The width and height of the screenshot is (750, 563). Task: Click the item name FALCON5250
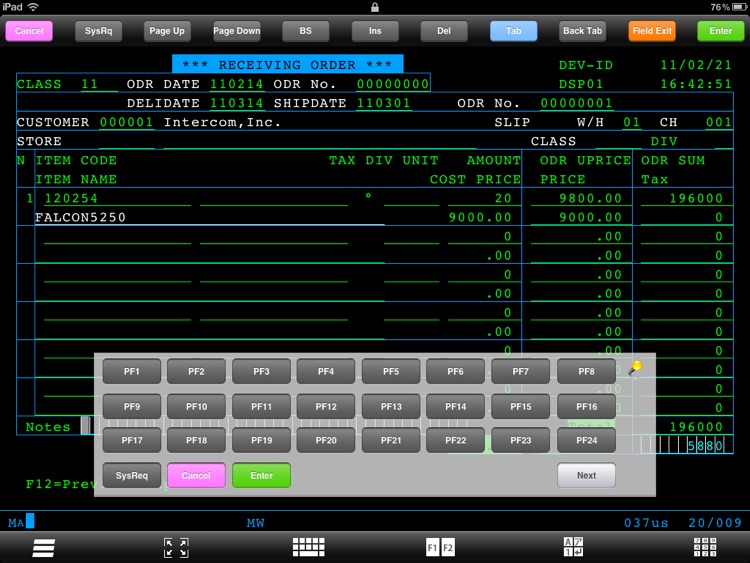(80, 218)
